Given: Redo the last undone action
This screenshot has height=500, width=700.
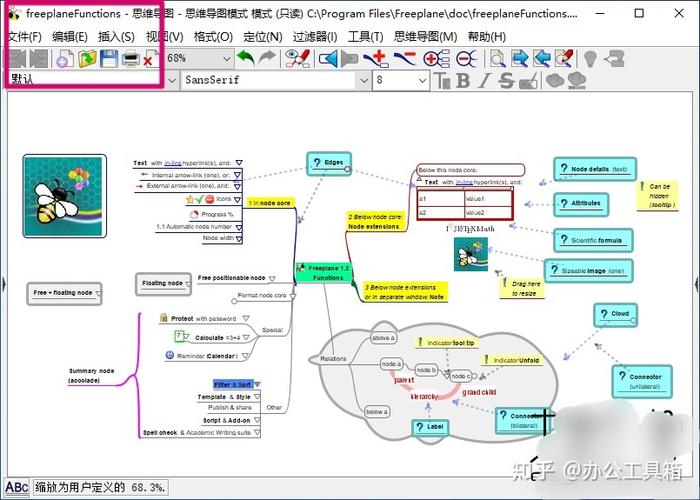Looking at the screenshot, I should [x=267, y=58].
